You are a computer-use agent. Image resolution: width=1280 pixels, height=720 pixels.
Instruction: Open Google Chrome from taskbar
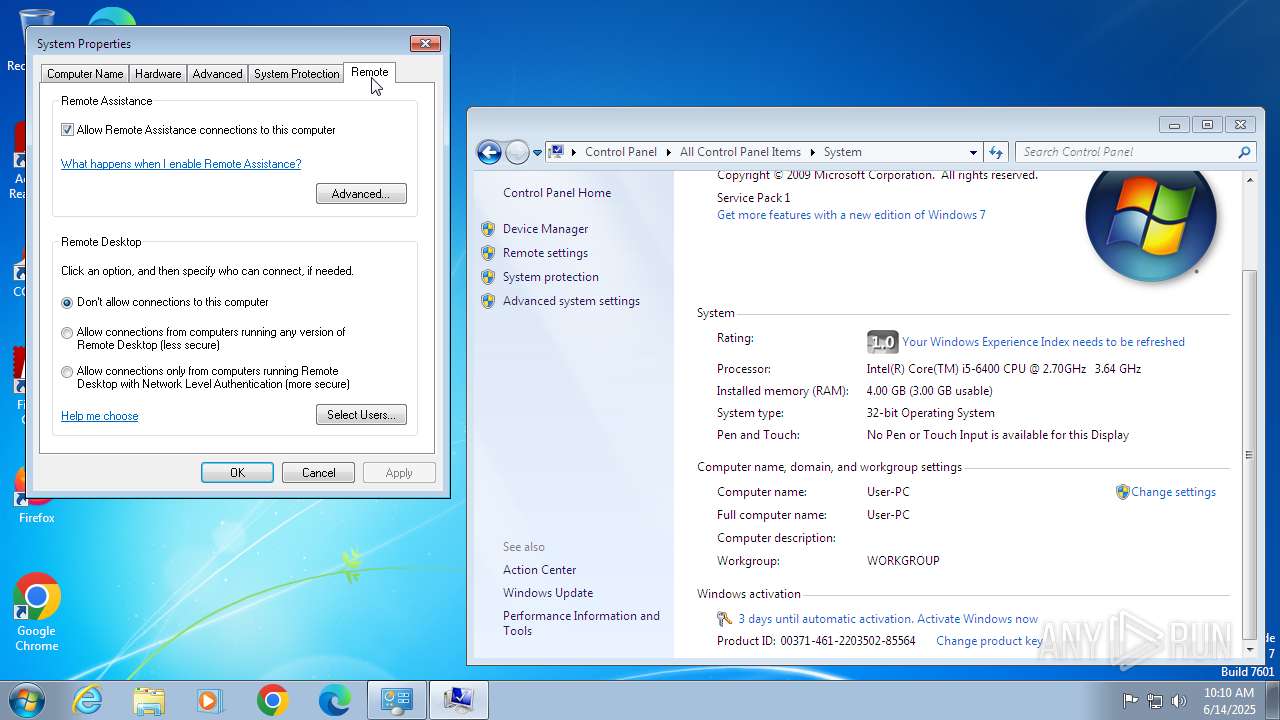pyautogui.click(x=272, y=700)
